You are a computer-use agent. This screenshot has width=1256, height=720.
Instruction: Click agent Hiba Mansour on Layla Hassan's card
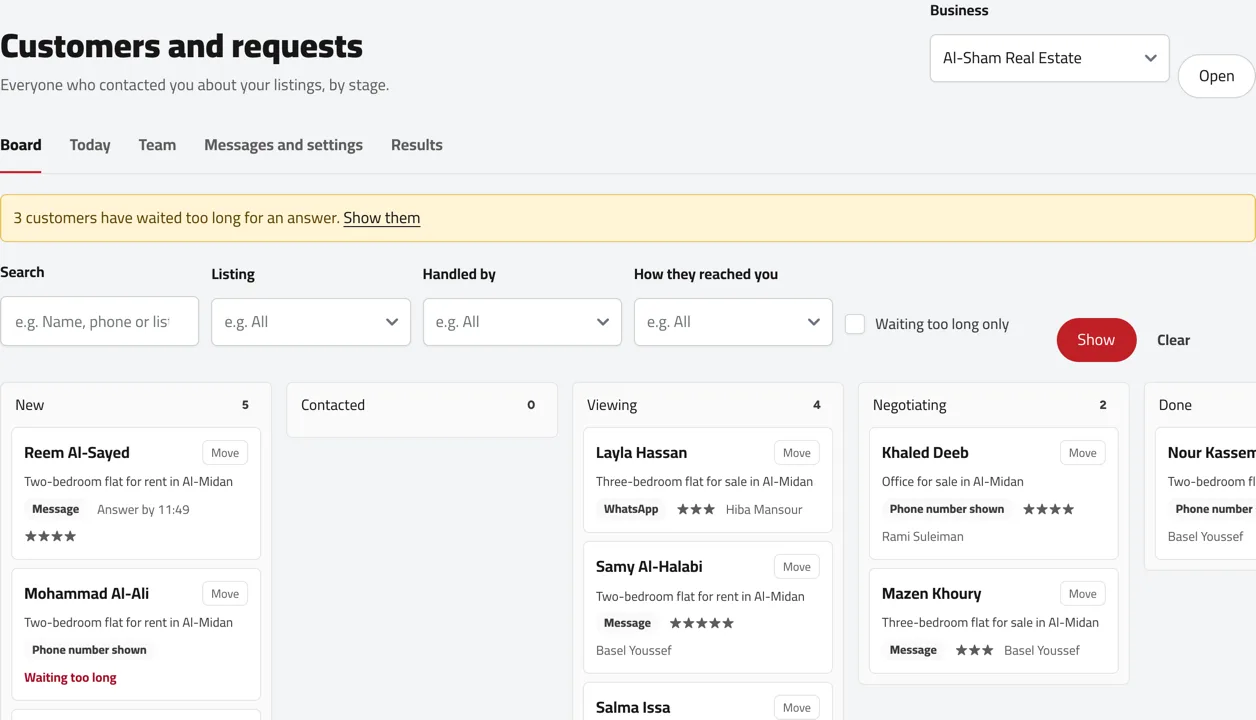764,510
